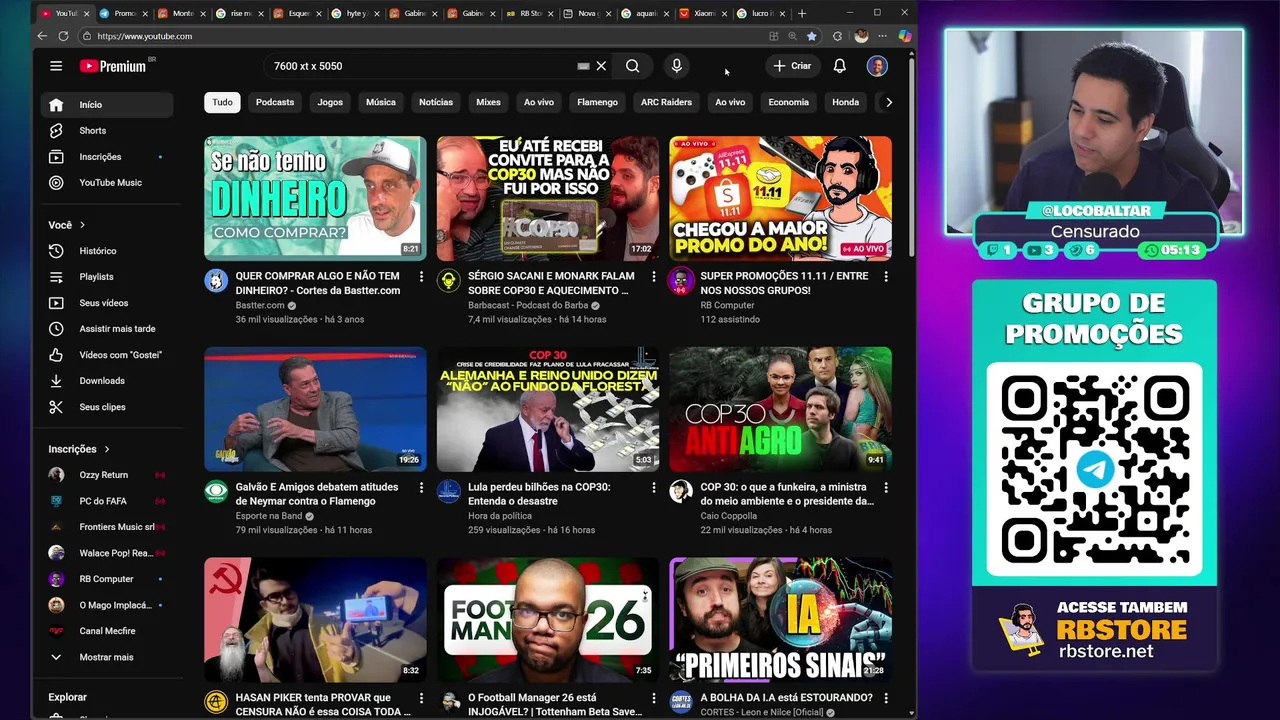Open the PC do FAFA subscription channel
Screen dimensions: 1280x720
pos(107,501)
